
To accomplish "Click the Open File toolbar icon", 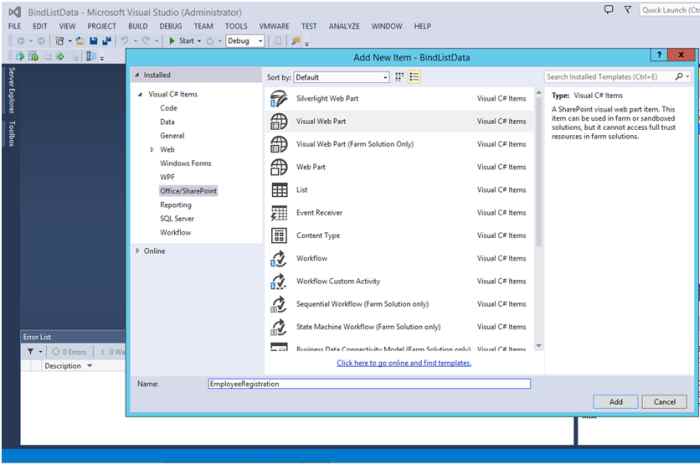I will click(x=80, y=41).
